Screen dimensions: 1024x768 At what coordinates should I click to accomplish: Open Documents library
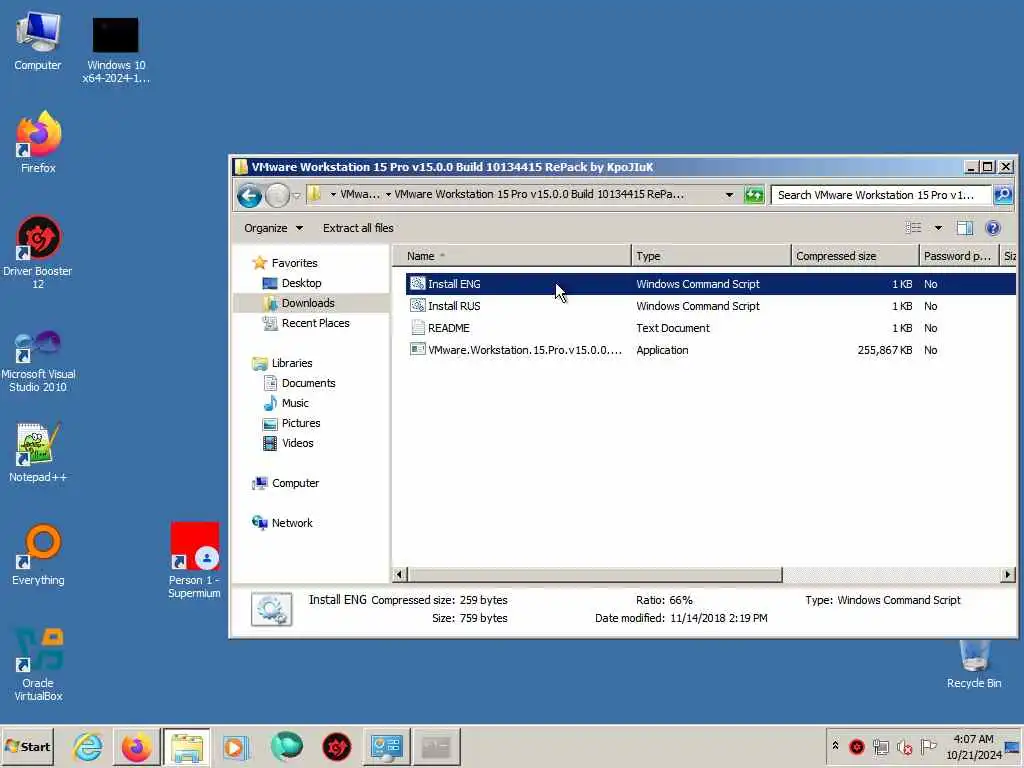coord(308,383)
